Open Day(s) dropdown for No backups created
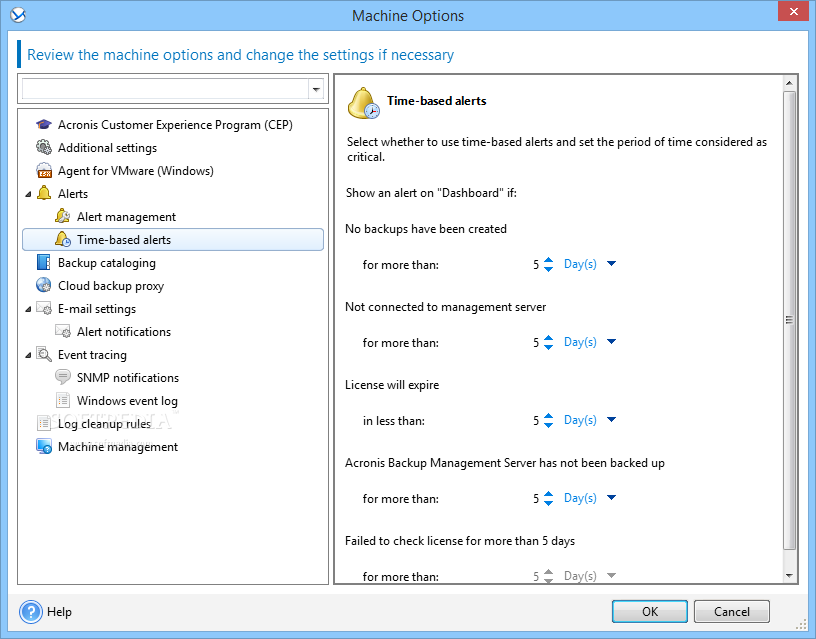This screenshot has width=816, height=639. point(611,264)
